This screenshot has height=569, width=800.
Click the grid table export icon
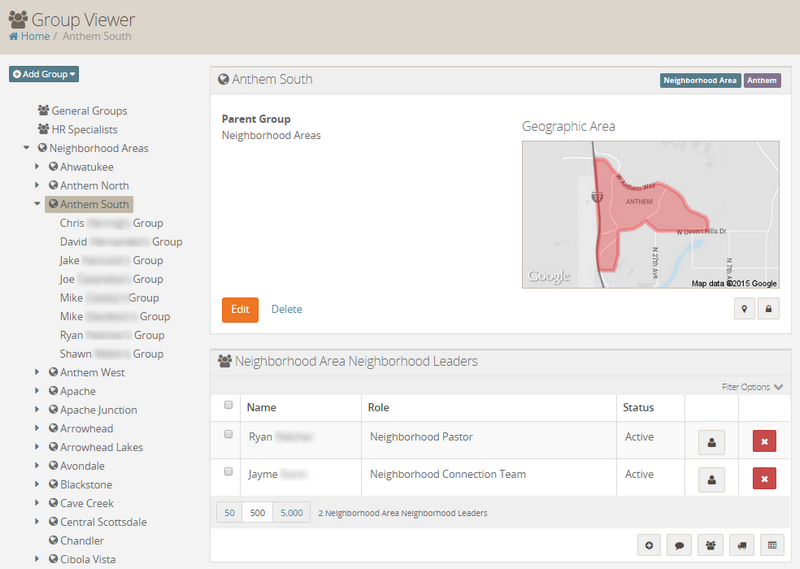771,545
